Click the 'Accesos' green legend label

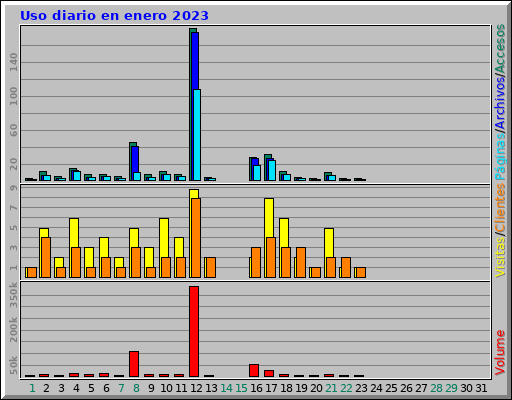[500, 48]
